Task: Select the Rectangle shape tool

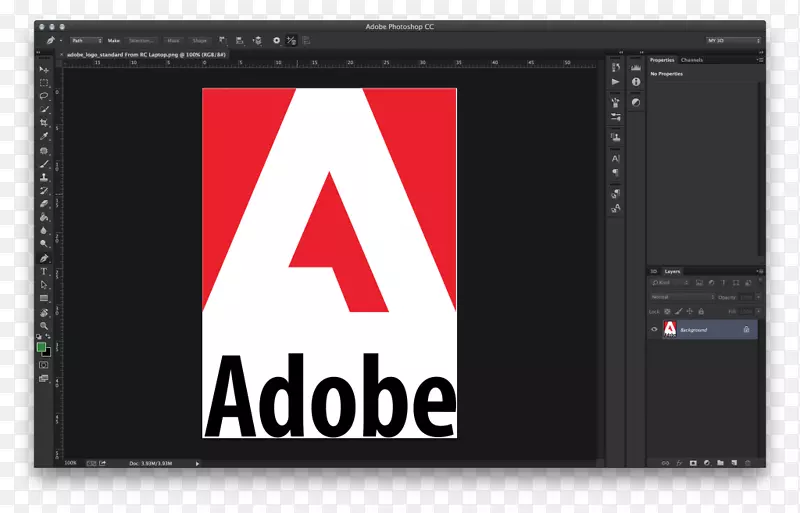Action: 44,298
